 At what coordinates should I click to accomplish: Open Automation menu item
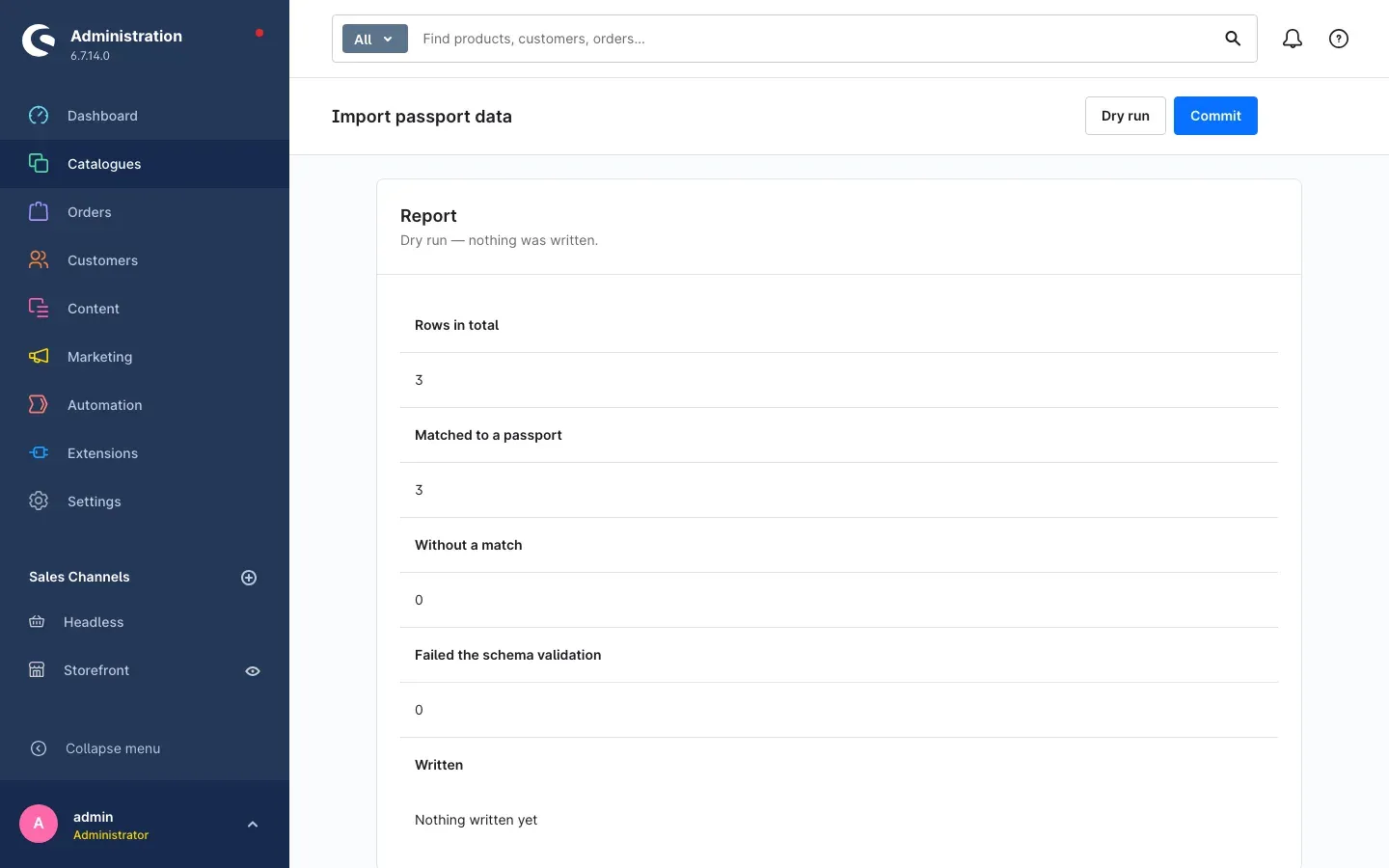[145, 405]
